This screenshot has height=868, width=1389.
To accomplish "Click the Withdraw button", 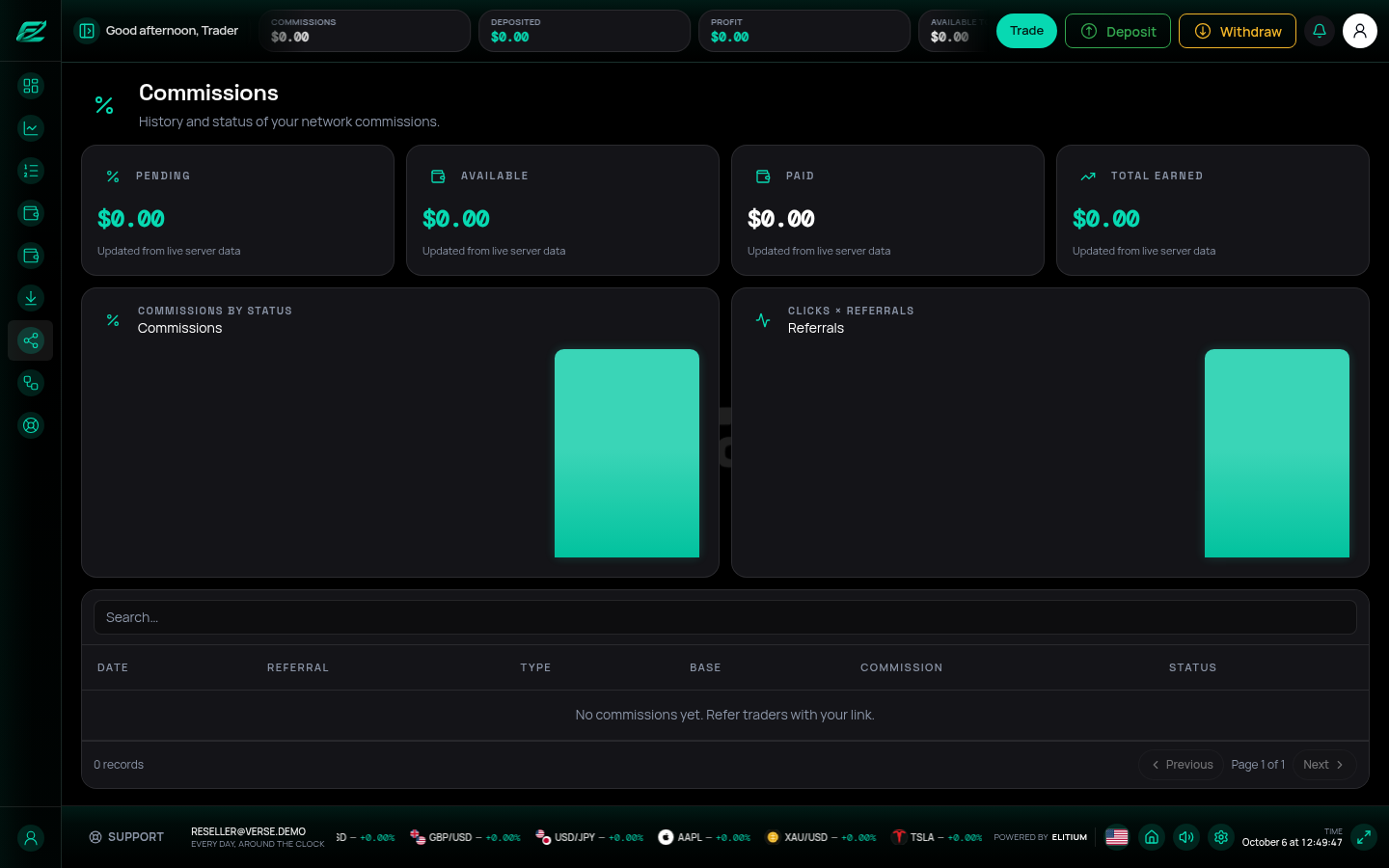I will coord(1238,31).
